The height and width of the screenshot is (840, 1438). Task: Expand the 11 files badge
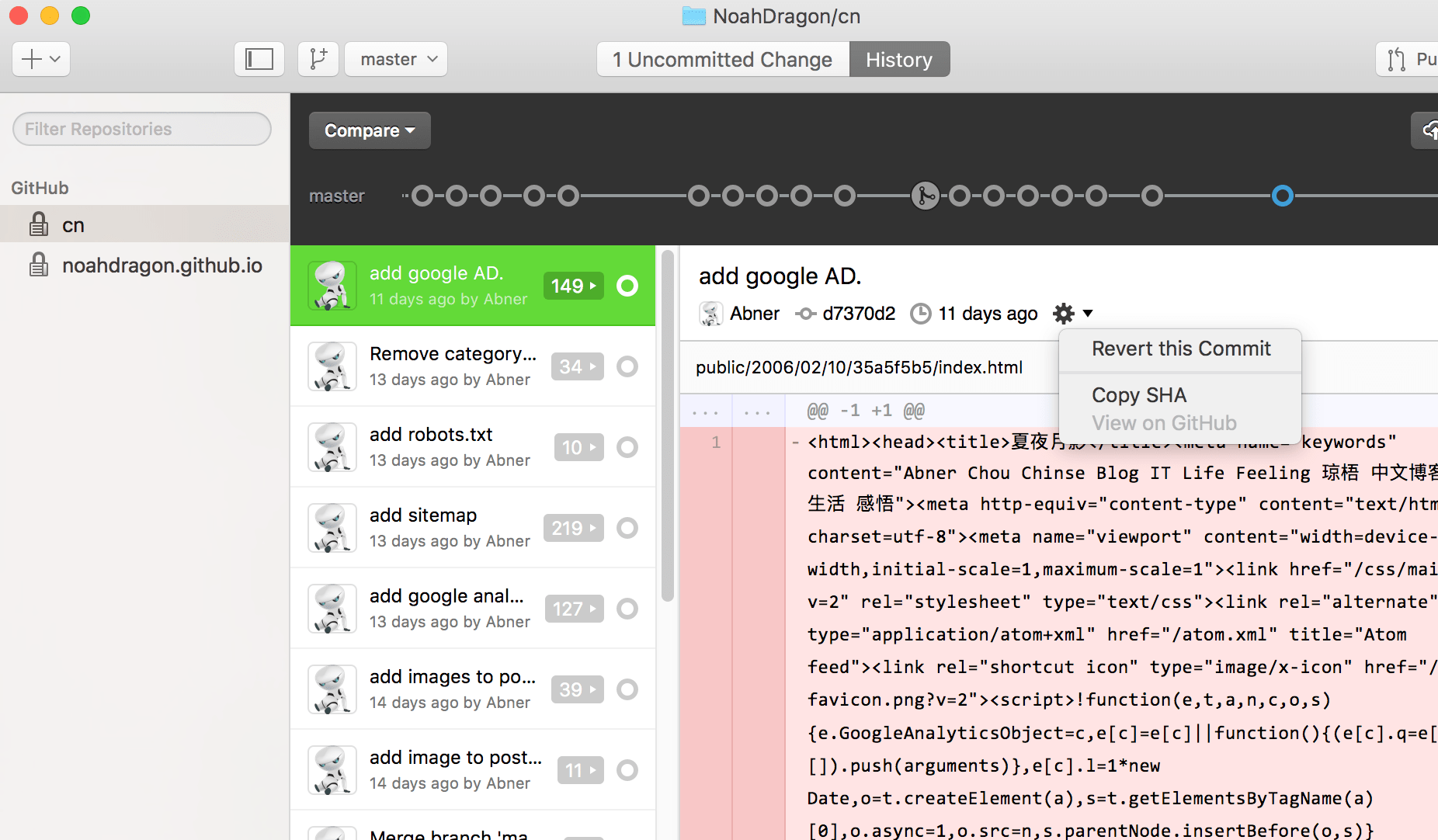(581, 770)
